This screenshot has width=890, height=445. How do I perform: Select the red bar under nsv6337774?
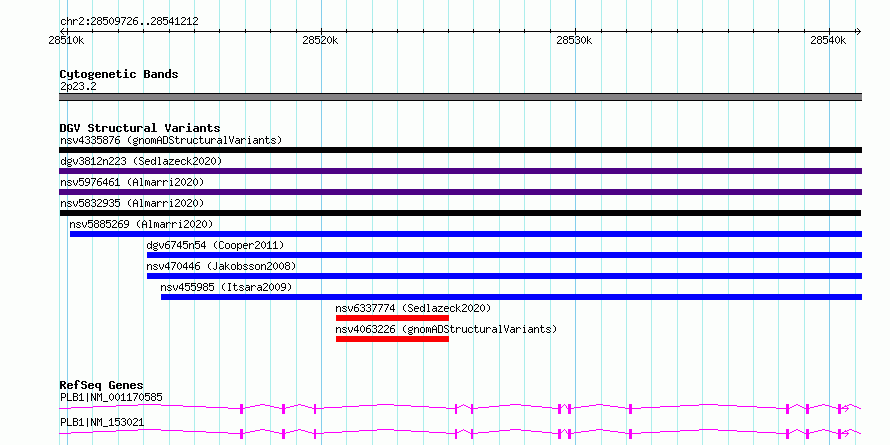392,318
